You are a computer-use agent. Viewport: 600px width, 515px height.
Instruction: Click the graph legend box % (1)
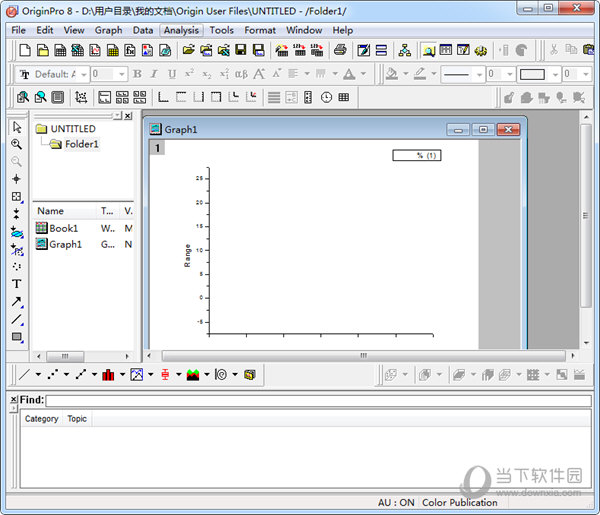click(417, 155)
